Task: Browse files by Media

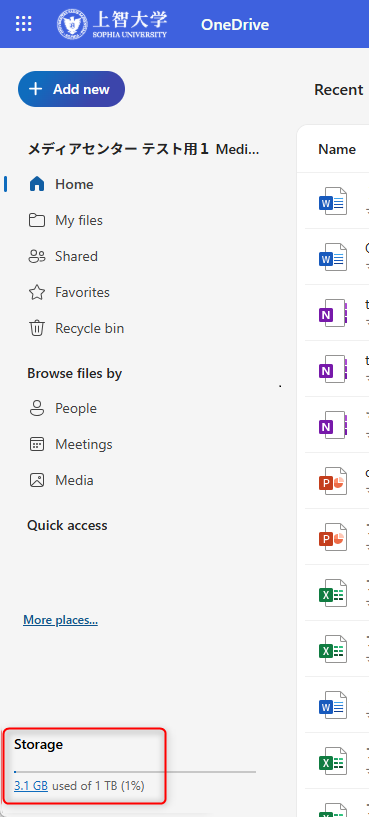Action: tap(60, 480)
